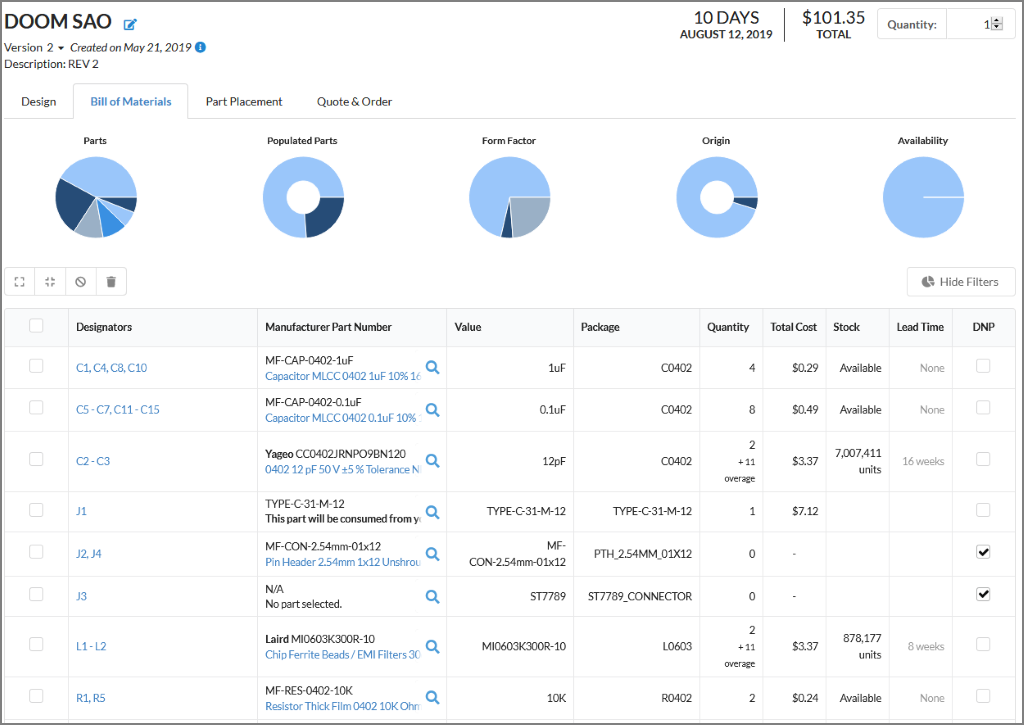Select the row checkbox for C1, C4, C8, C10
1024x725 pixels.
coord(36,367)
